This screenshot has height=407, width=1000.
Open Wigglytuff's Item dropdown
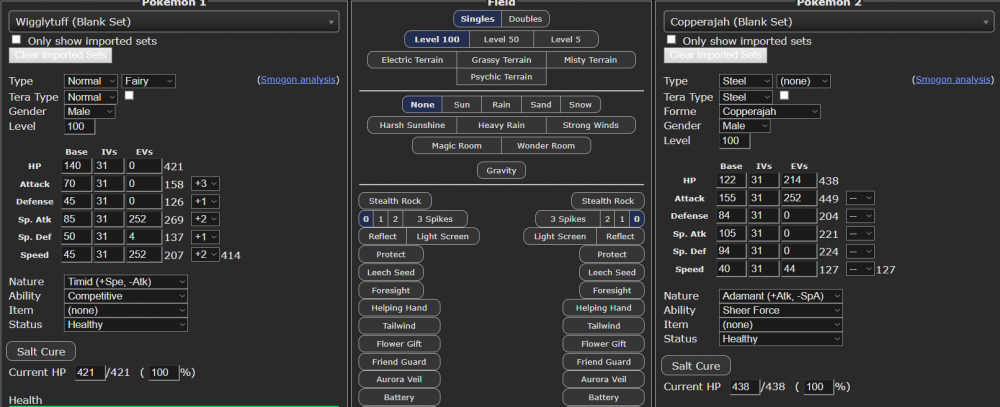[x=126, y=310]
